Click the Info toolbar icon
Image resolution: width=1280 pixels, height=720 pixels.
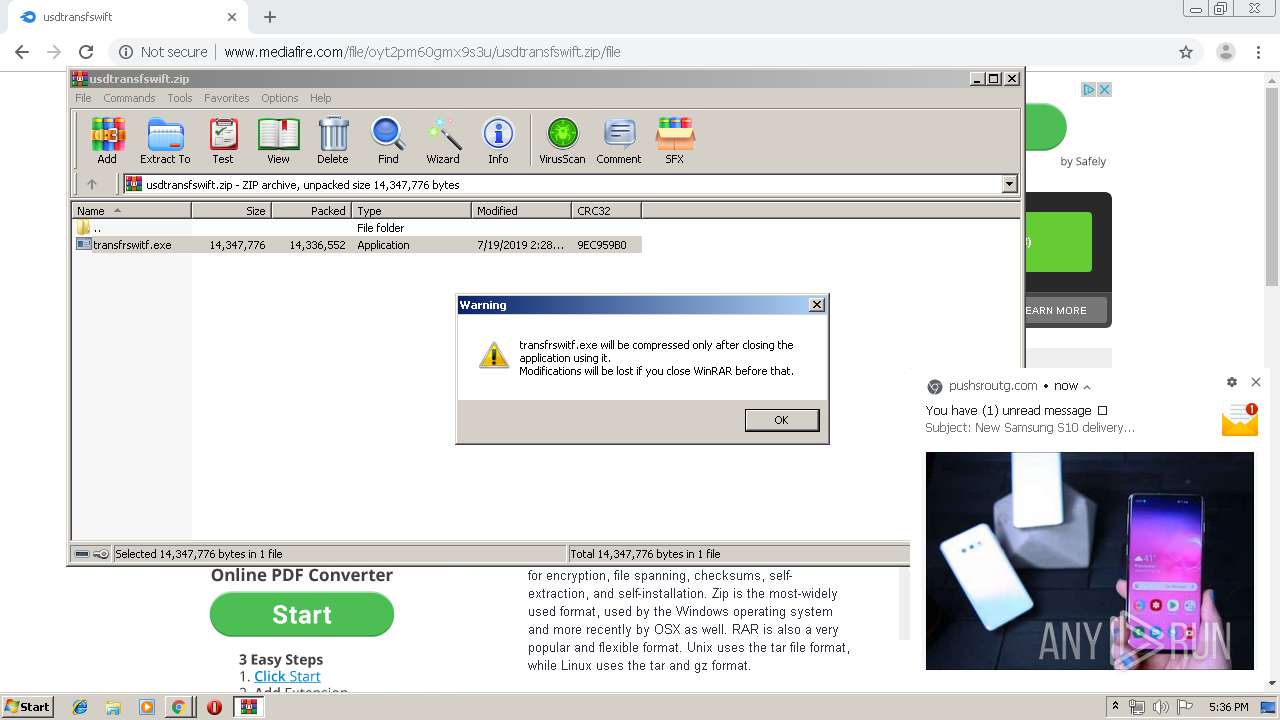(x=498, y=140)
